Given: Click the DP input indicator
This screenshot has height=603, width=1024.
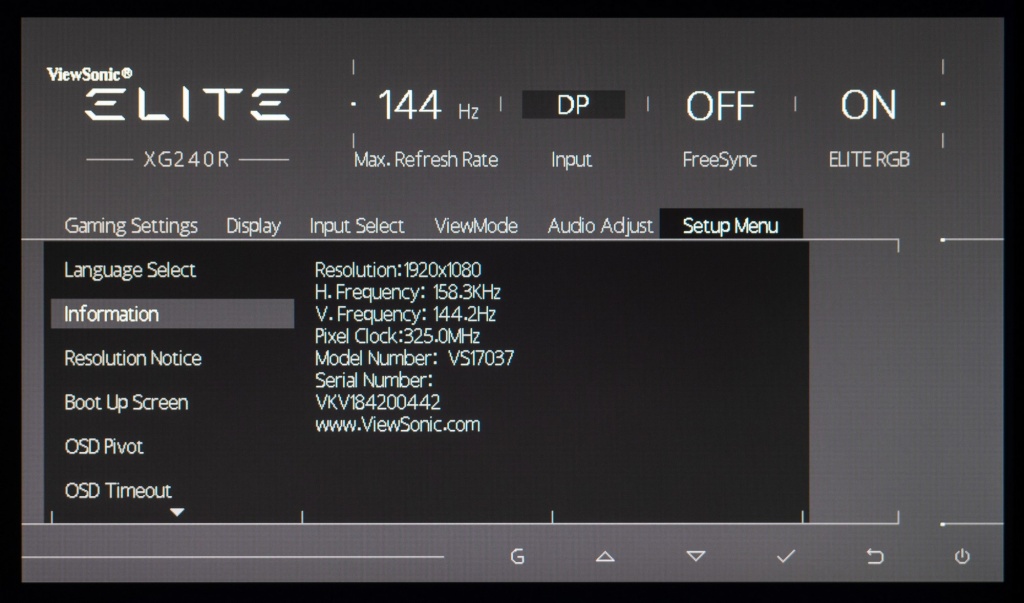Looking at the screenshot, I should [x=573, y=105].
